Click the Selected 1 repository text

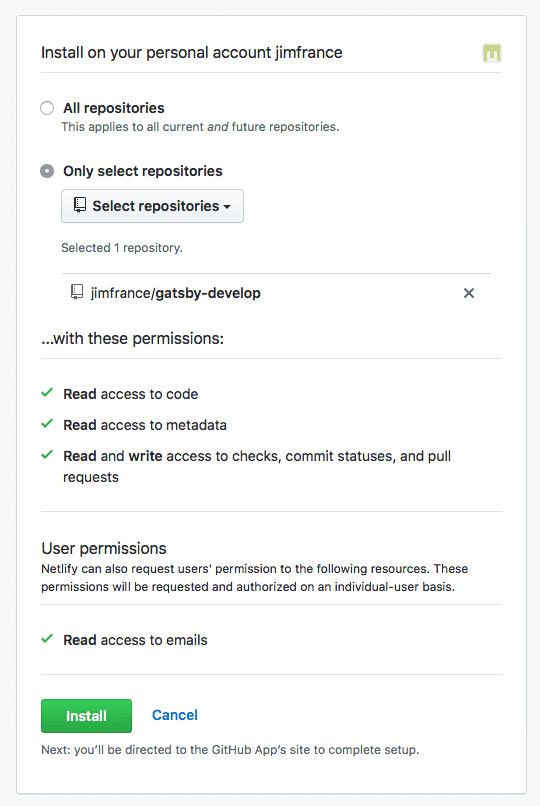point(122,248)
